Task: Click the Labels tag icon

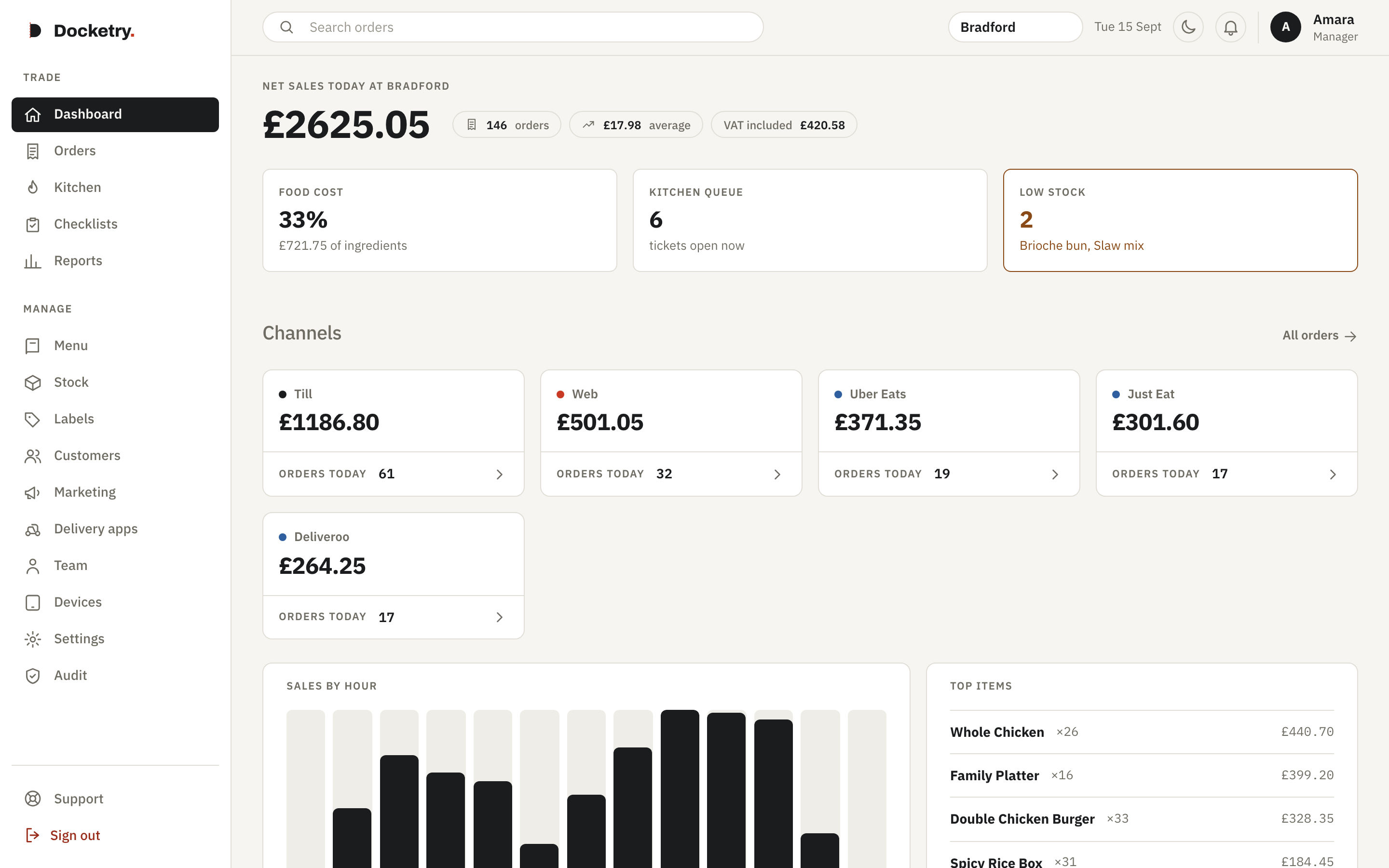Action: [x=33, y=419]
